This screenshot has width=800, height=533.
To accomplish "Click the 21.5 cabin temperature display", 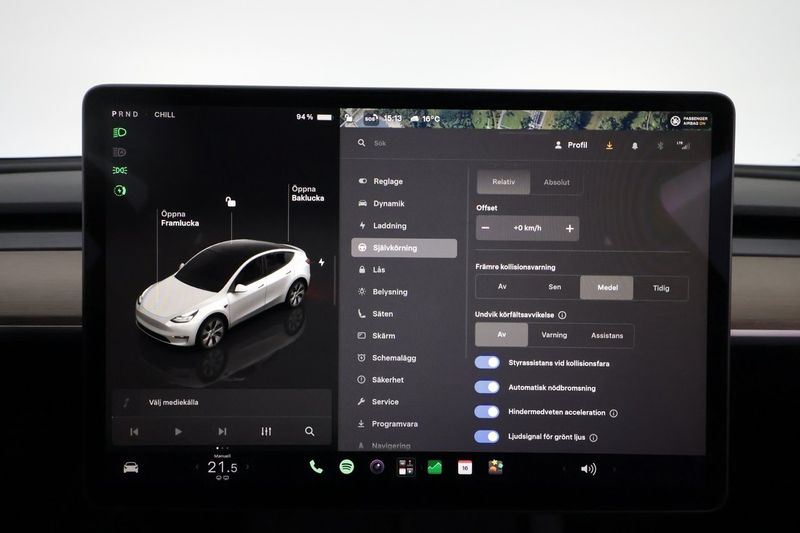I will (222, 467).
